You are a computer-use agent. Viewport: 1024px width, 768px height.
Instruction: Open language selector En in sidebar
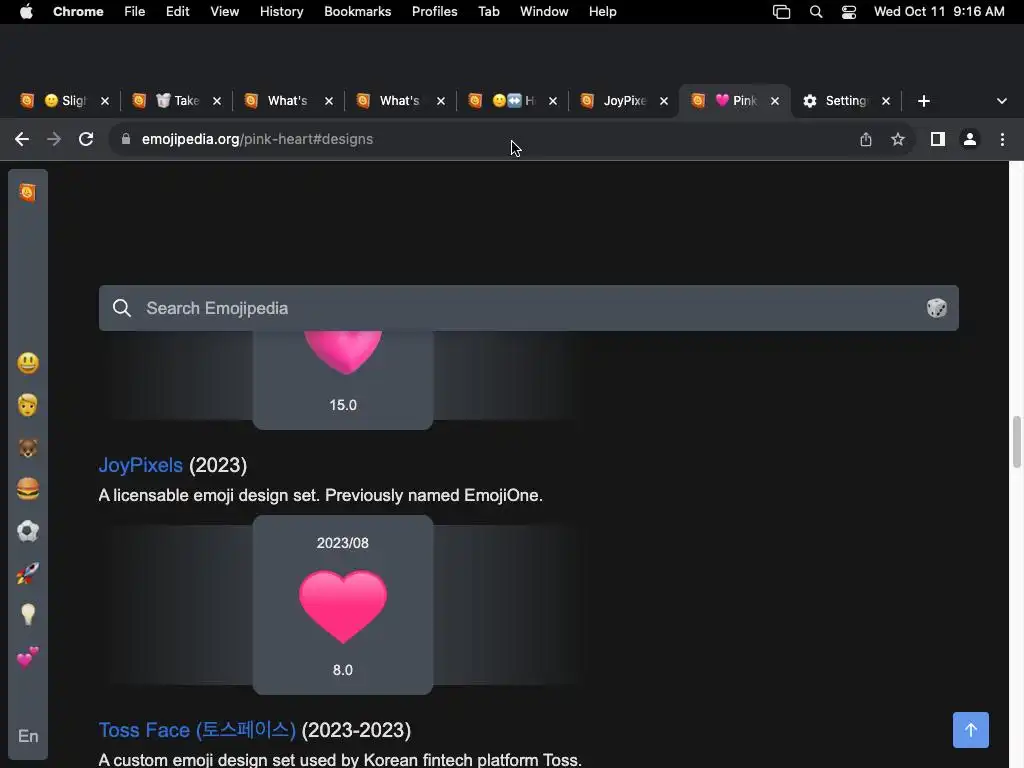click(x=27, y=736)
